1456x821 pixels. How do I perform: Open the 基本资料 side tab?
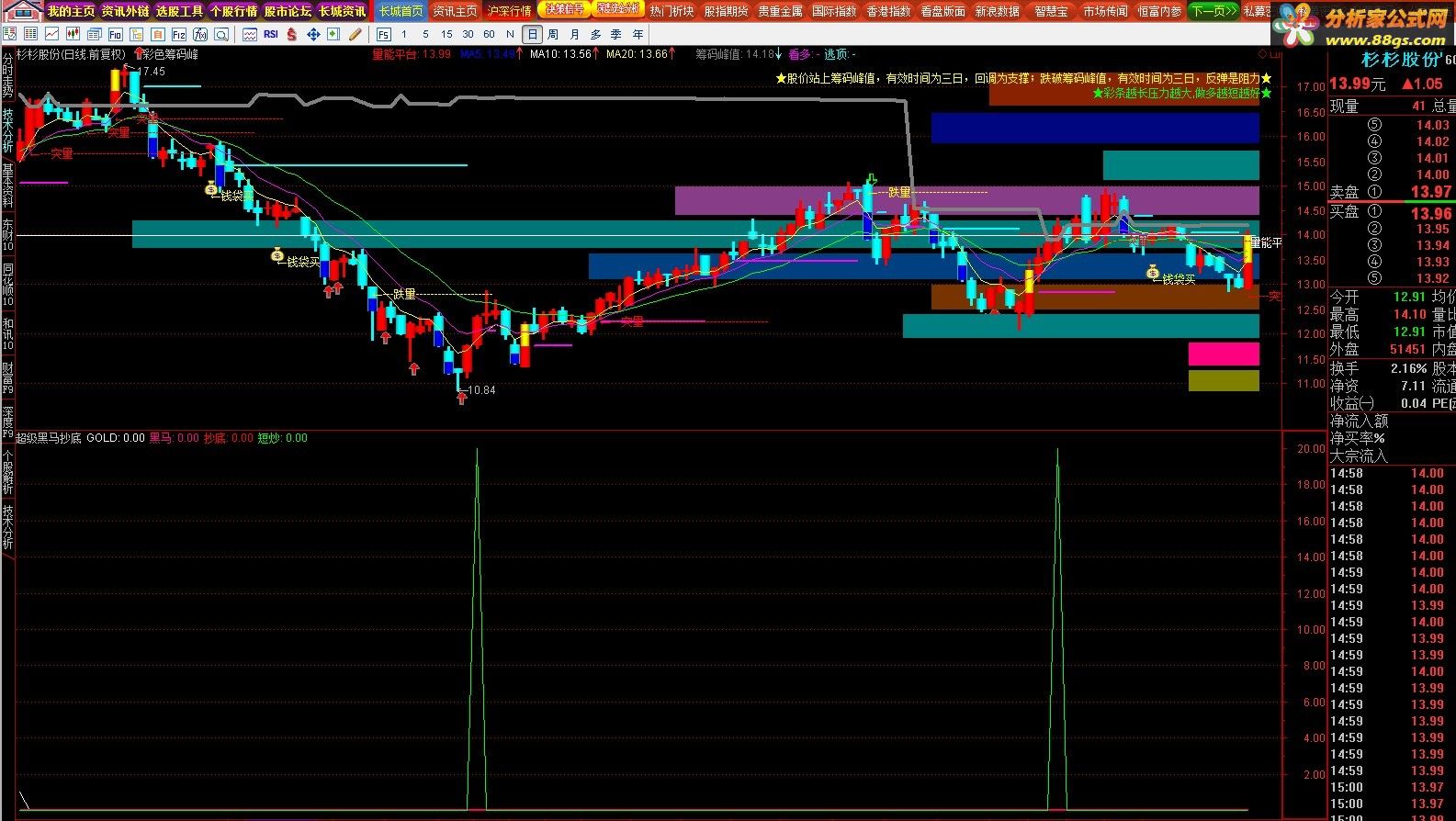(7, 186)
